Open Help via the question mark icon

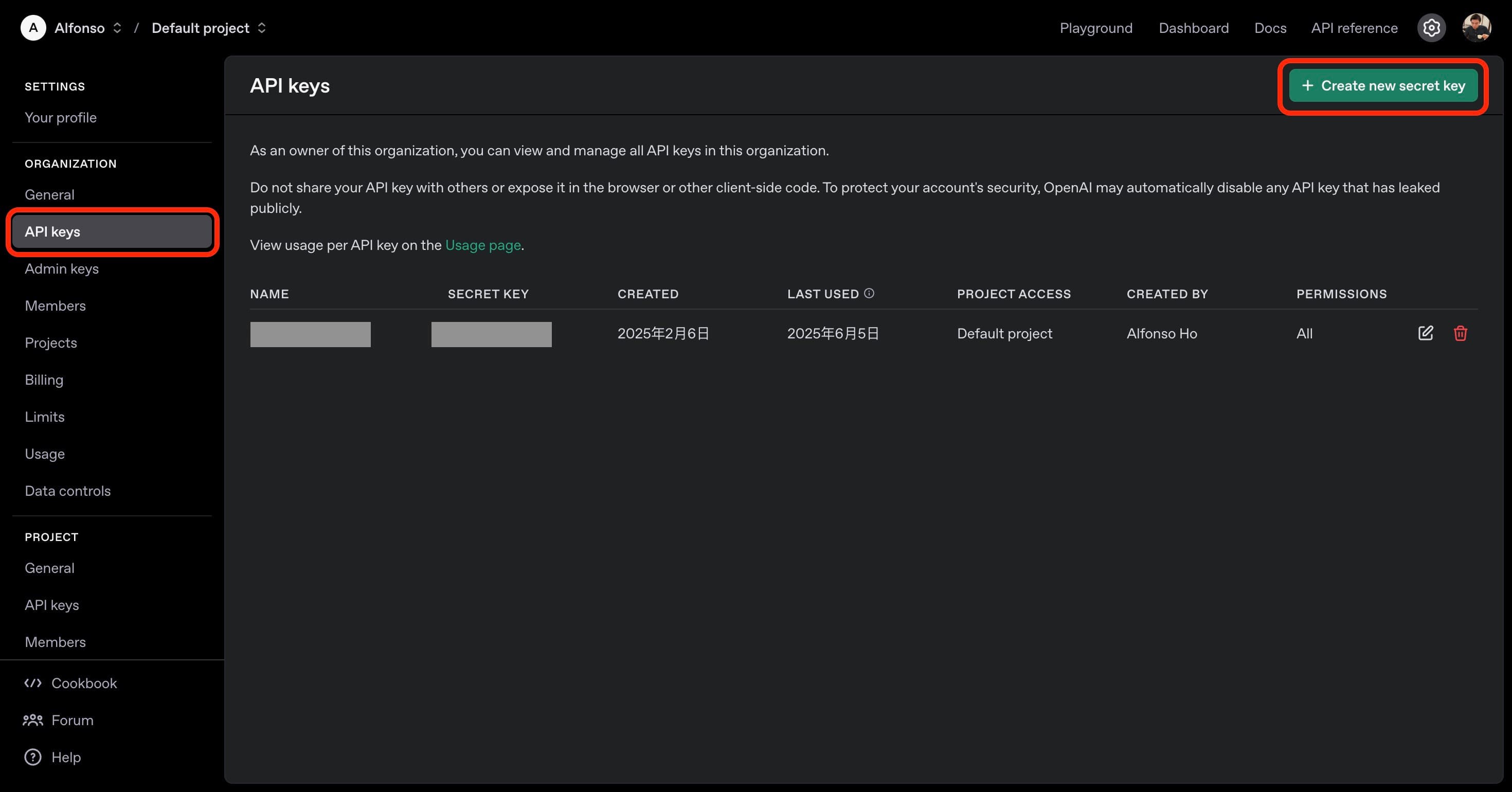pyautogui.click(x=33, y=757)
